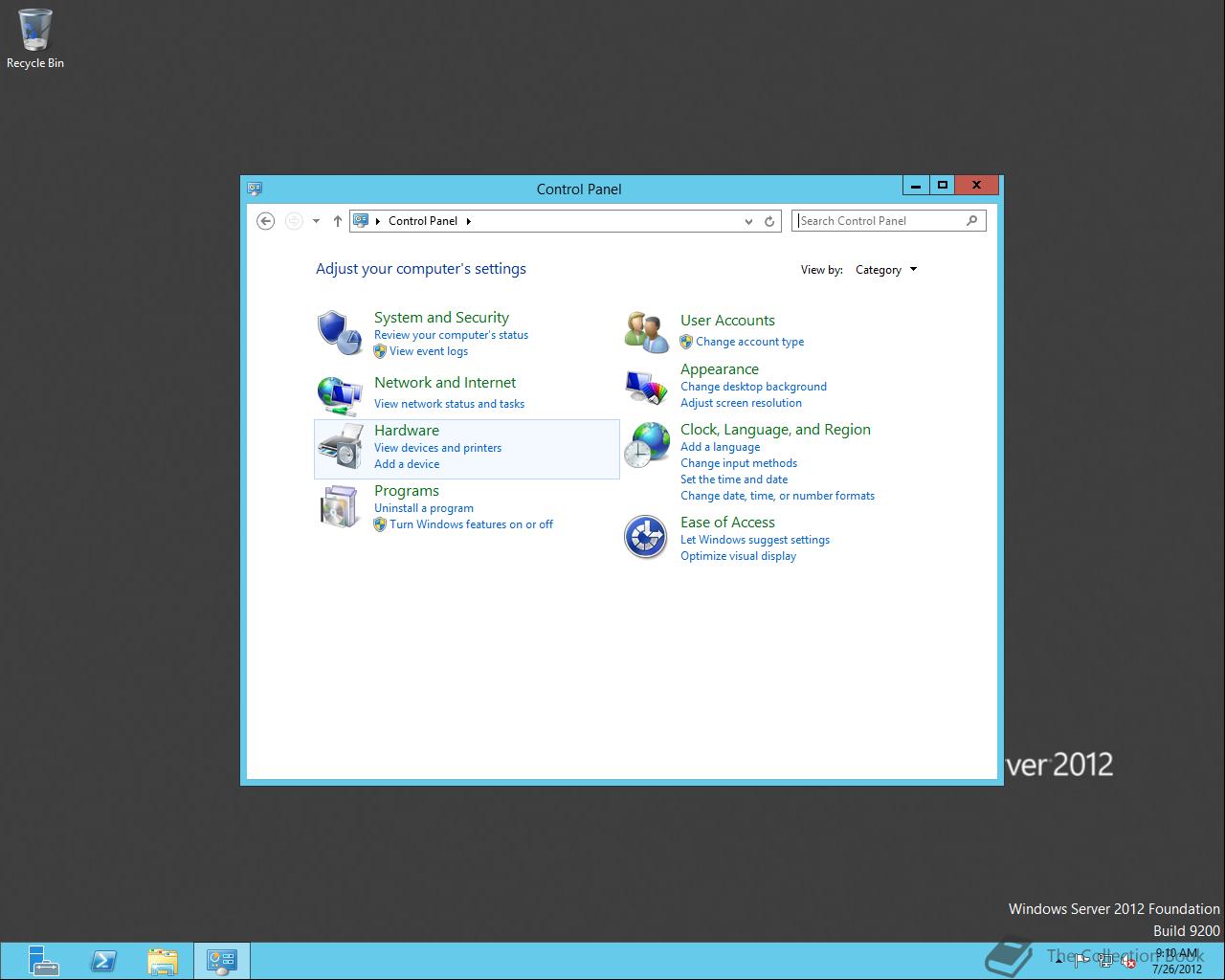Image resolution: width=1225 pixels, height=980 pixels.
Task: Refresh the Control Panel address bar
Action: coord(769,221)
